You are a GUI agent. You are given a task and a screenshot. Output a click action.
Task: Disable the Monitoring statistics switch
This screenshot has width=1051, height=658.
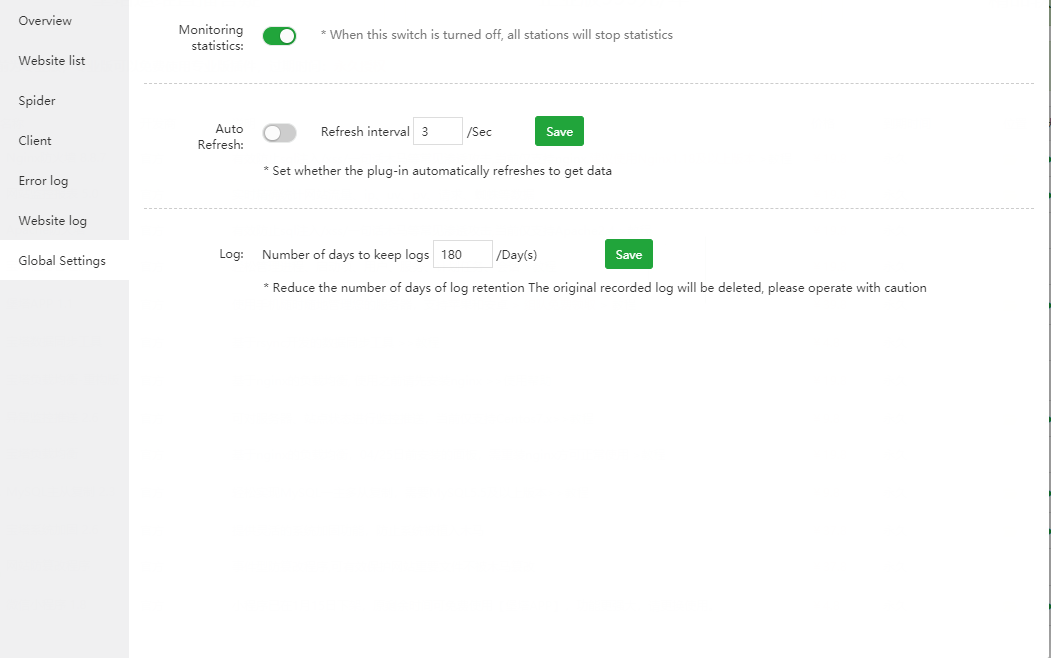coord(279,36)
